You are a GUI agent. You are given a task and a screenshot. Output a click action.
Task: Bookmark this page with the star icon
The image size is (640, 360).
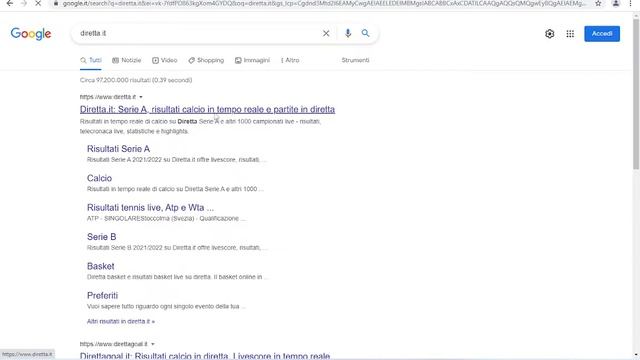[x=598, y=3]
